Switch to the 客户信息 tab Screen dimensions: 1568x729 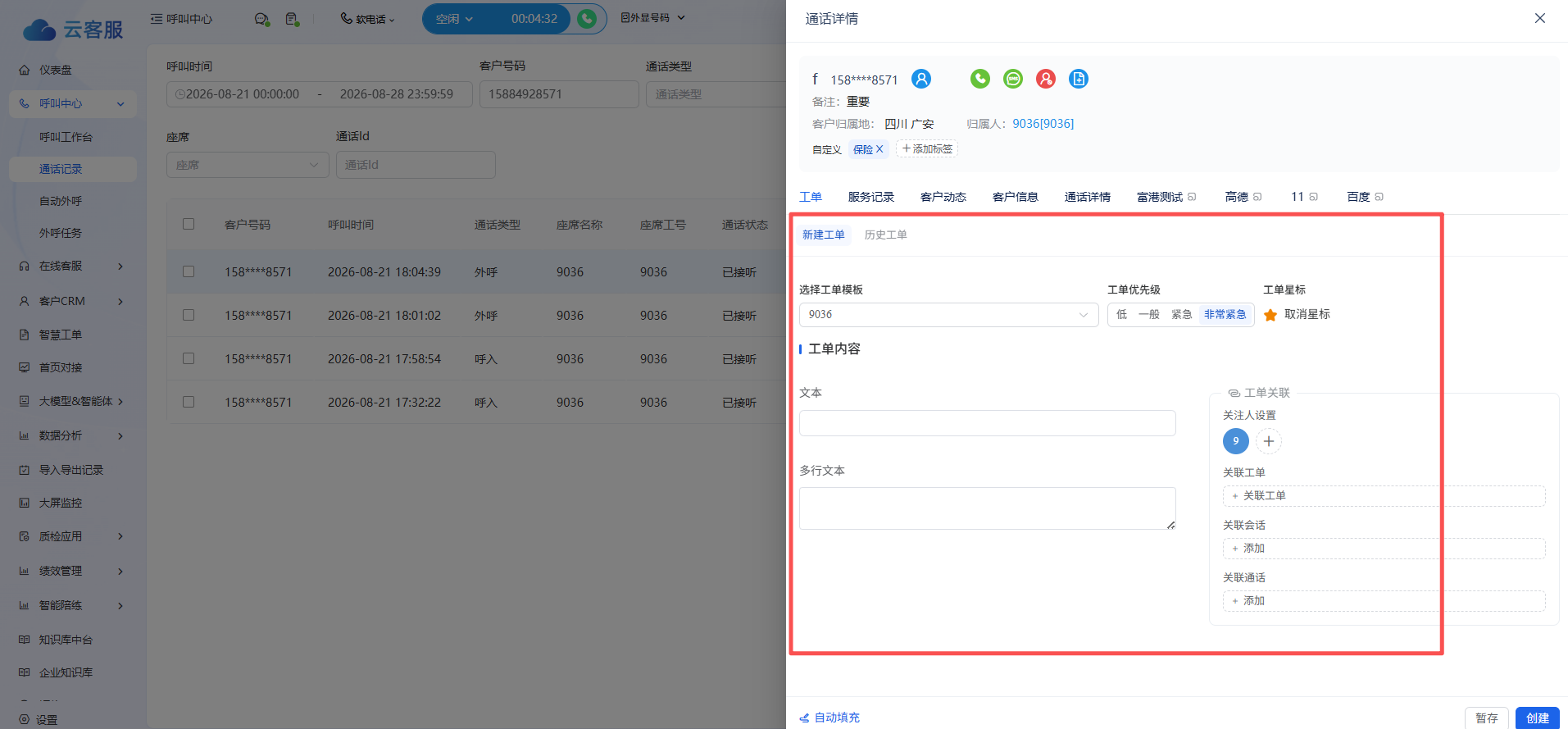[x=1015, y=197]
